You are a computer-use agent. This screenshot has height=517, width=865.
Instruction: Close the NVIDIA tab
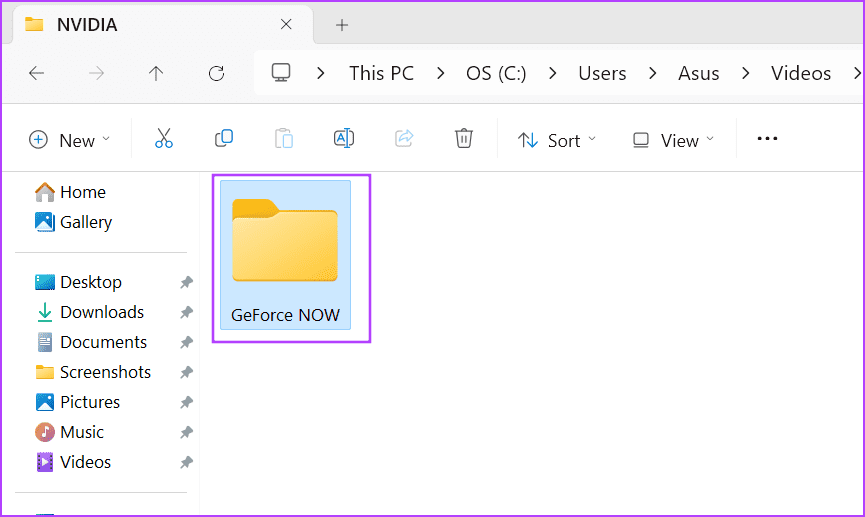(x=286, y=24)
